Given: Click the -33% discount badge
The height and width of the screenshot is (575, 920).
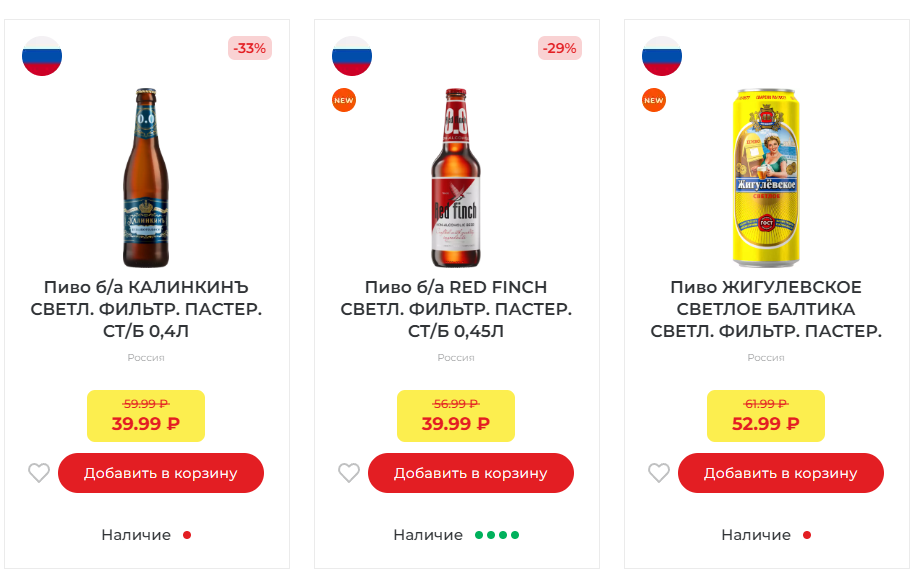Looking at the screenshot, I should 249,48.
